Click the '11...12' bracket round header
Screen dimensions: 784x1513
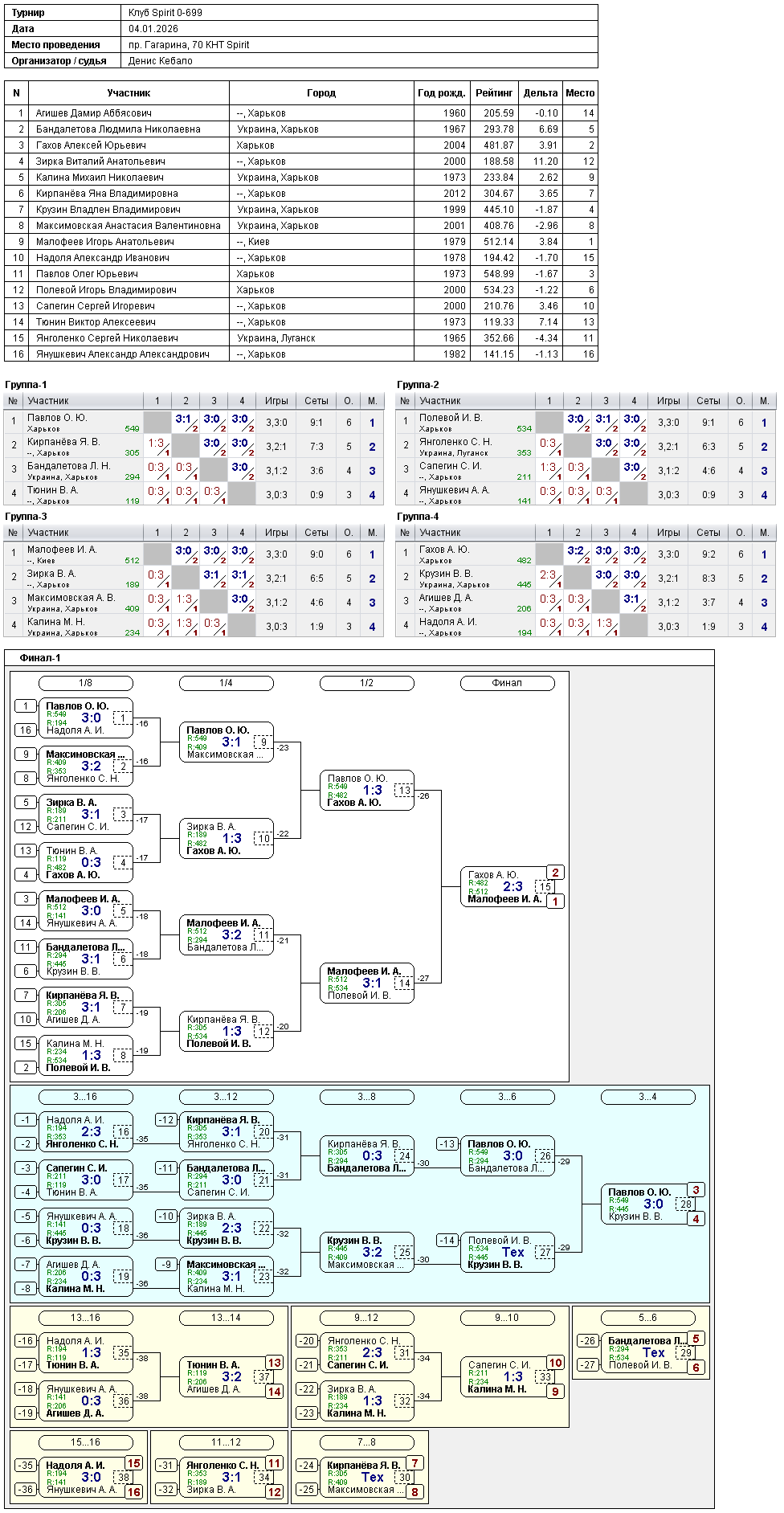pyautogui.click(x=226, y=1442)
